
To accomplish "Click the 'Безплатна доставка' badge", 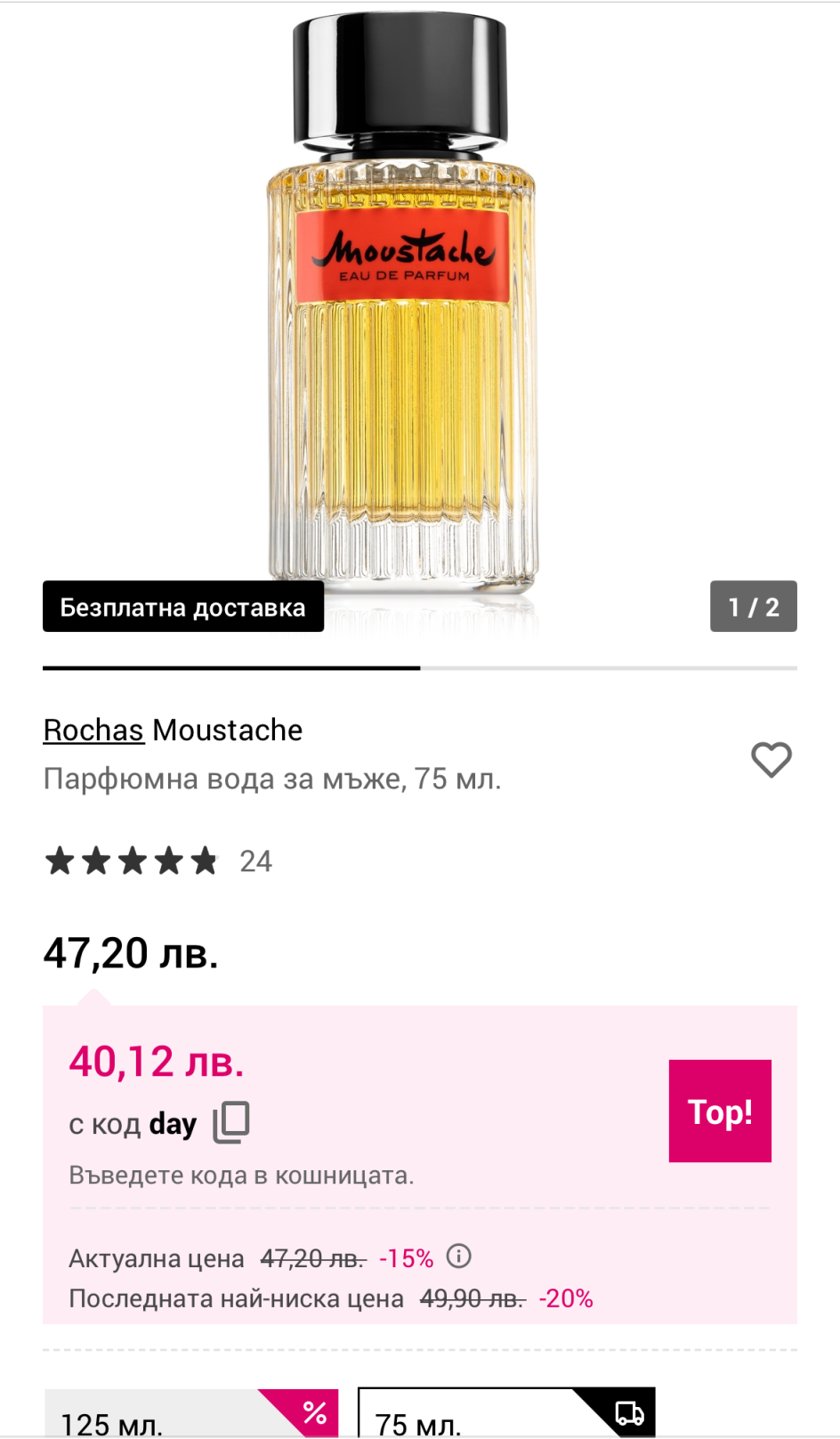I will [x=182, y=607].
